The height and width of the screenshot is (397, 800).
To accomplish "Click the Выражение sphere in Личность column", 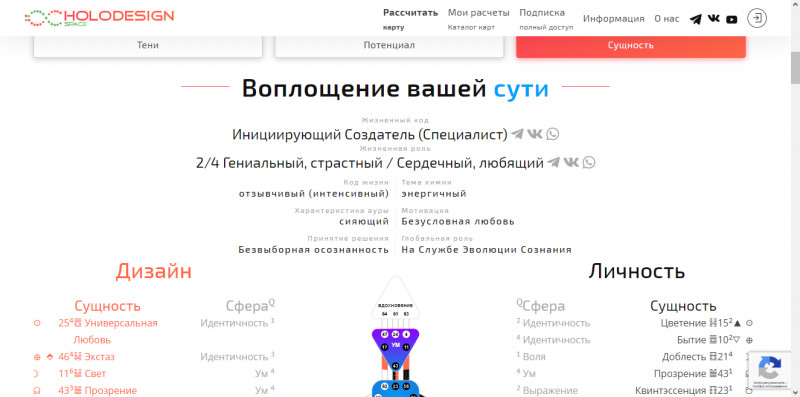I will (x=547, y=390).
